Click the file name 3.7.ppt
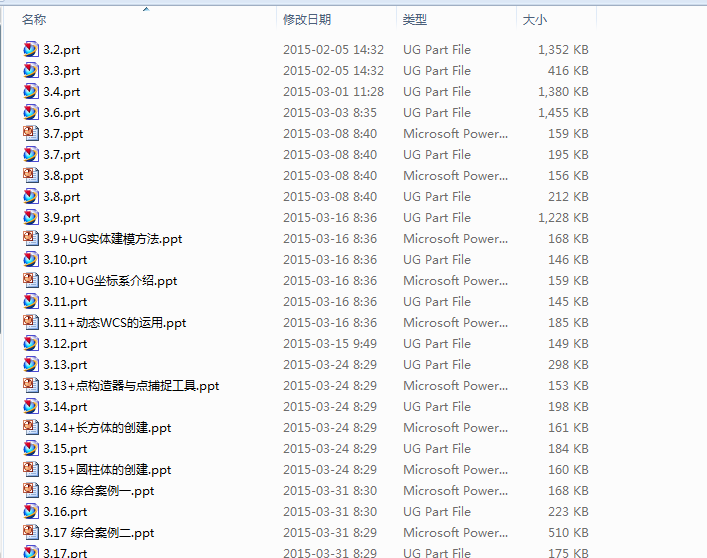The height and width of the screenshot is (558, 707). (x=64, y=134)
